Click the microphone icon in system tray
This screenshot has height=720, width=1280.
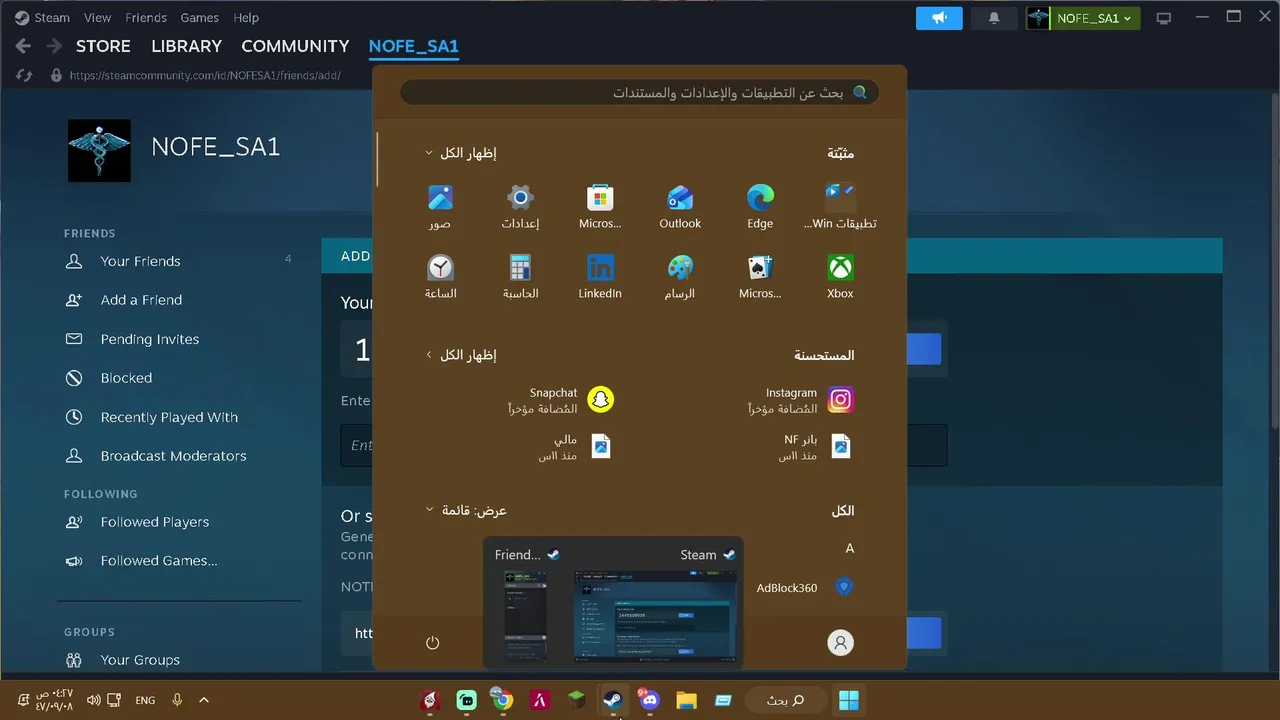tap(177, 700)
